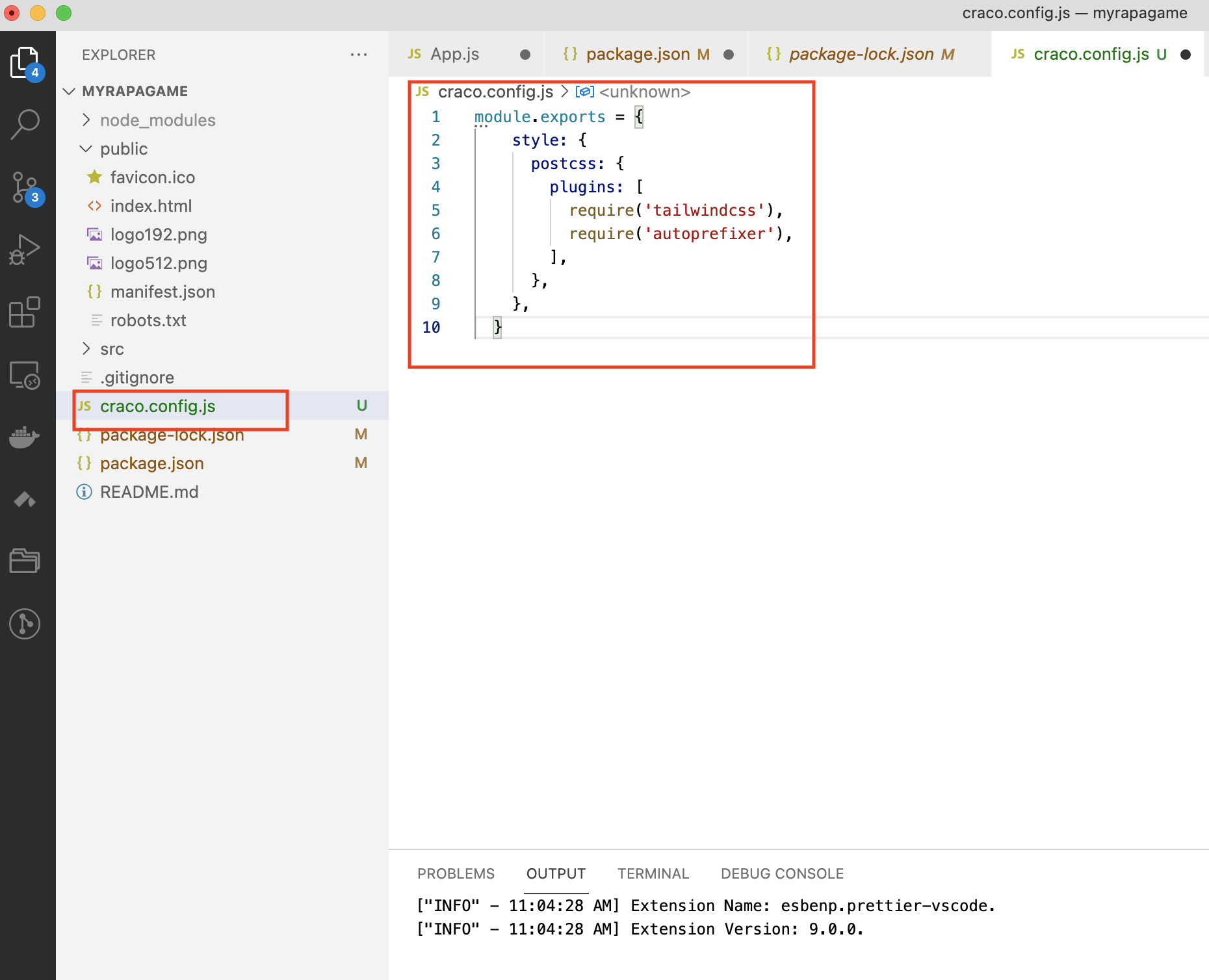
Task: Open the Explorer view in activity bar
Action: click(25, 63)
